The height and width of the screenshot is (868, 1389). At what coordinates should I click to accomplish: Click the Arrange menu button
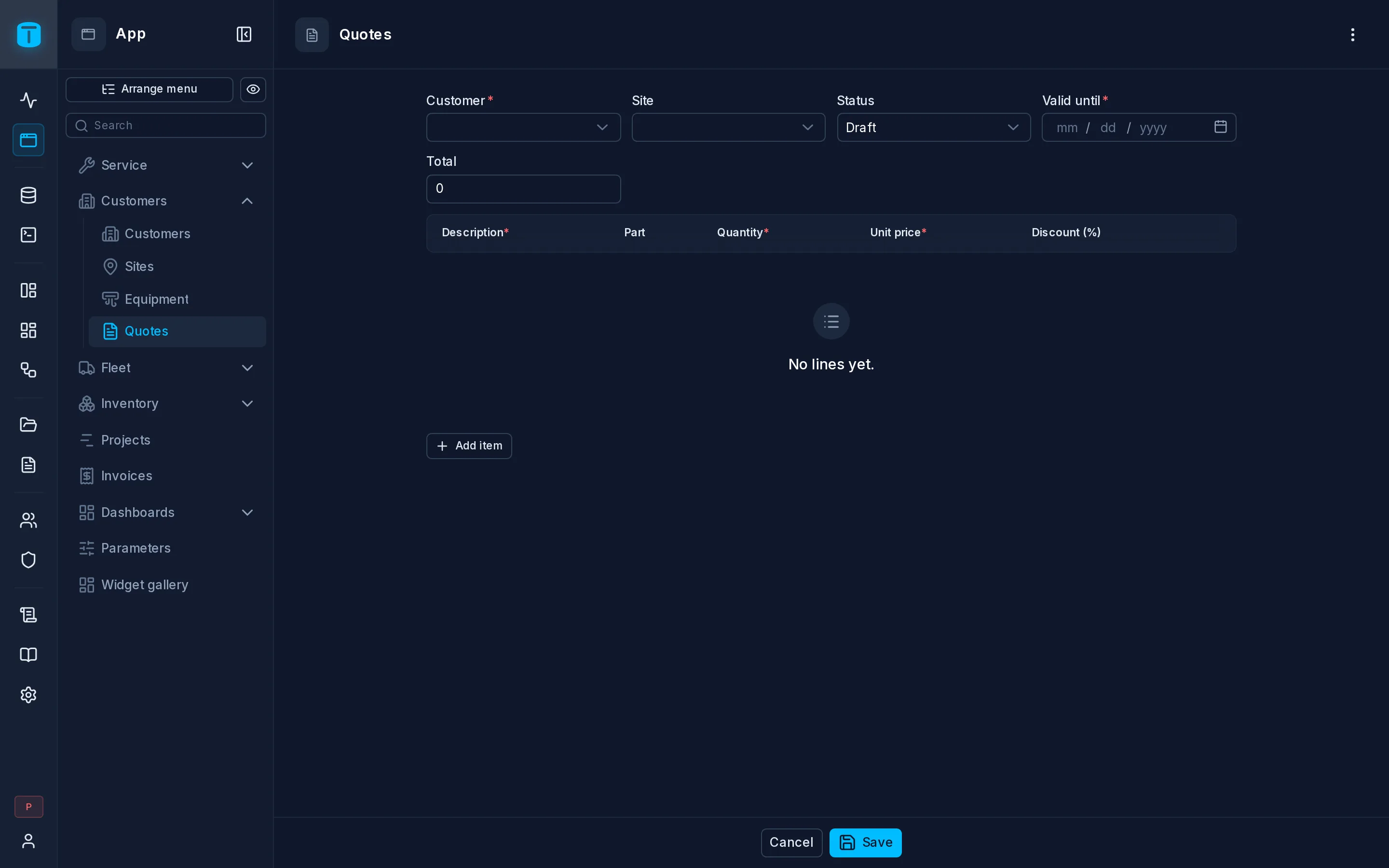pos(150,90)
